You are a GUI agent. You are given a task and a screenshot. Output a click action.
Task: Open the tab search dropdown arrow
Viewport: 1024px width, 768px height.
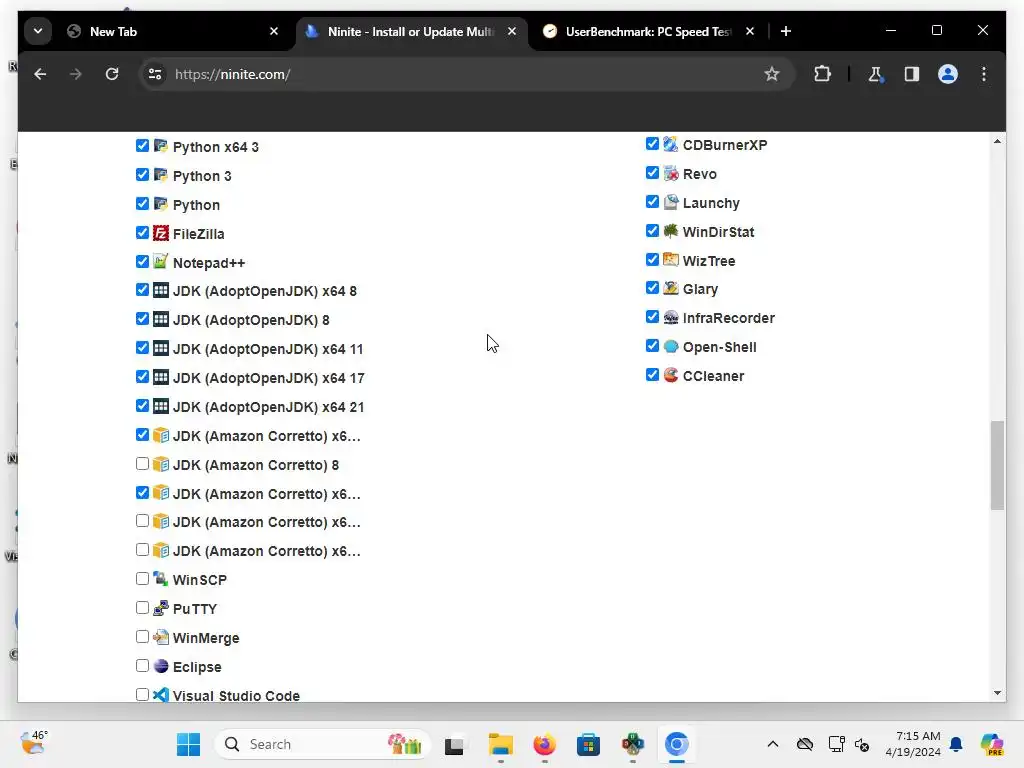point(38,31)
